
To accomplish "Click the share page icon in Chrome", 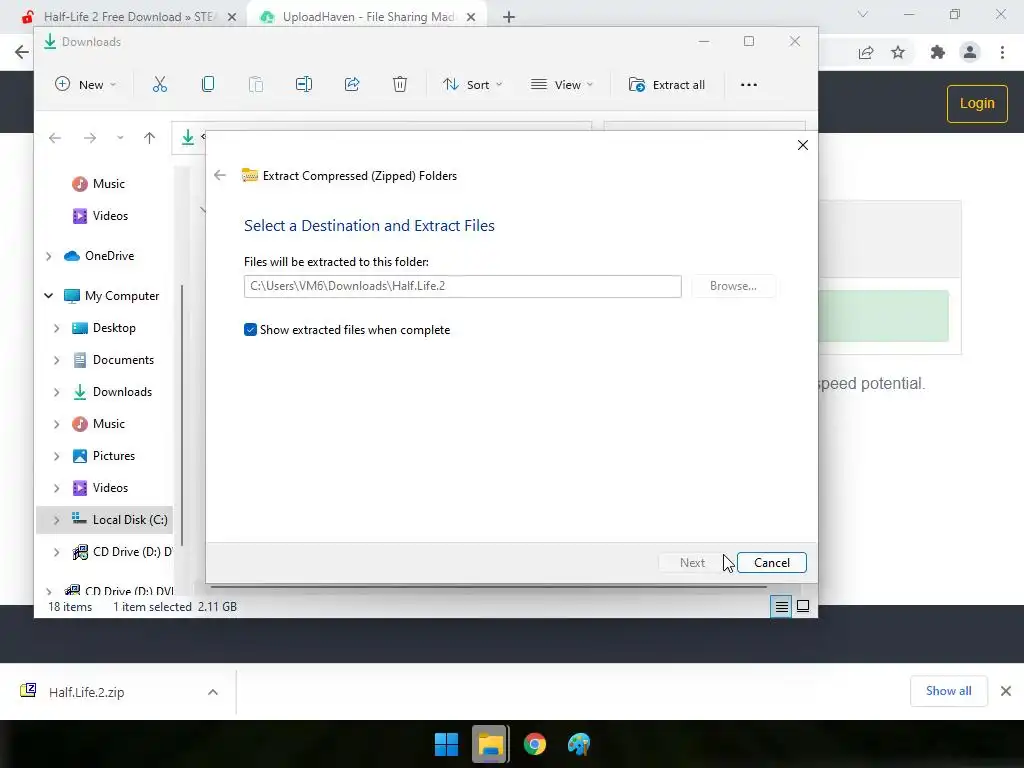I will (866, 52).
